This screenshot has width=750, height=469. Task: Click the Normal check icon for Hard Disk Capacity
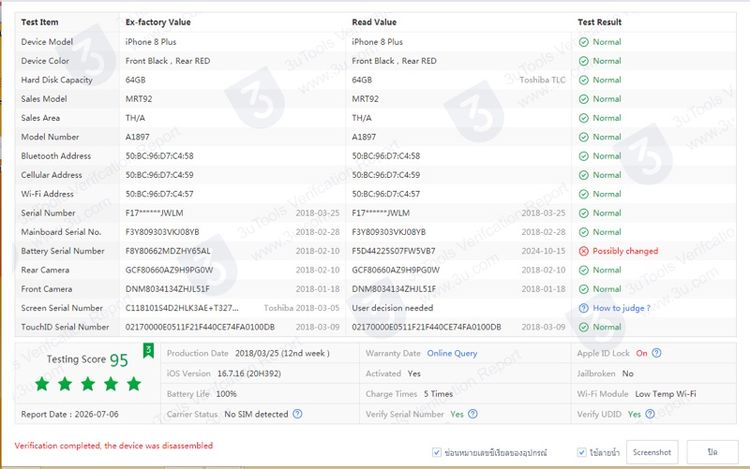click(x=584, y=80)
